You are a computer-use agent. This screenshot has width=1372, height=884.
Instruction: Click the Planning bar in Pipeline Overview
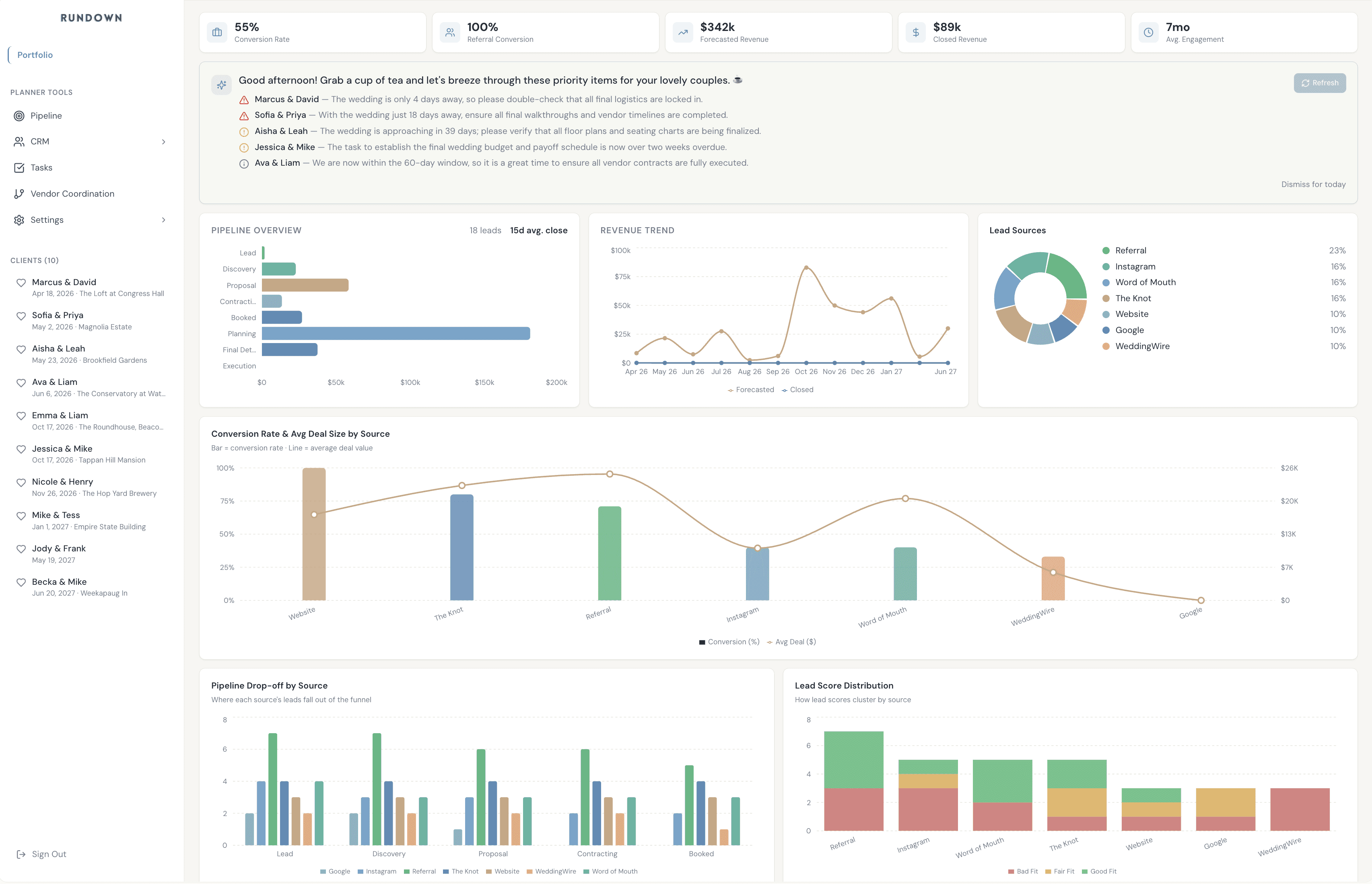coord(396,333)
